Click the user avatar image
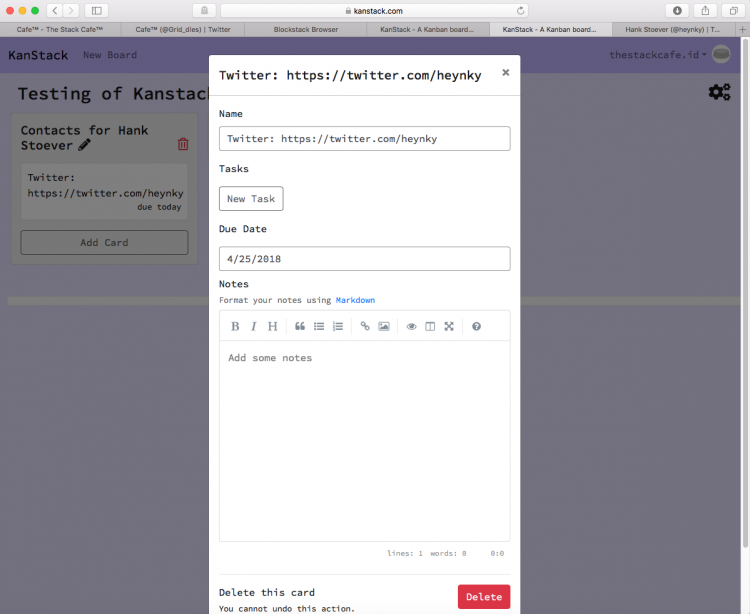This screenshot has height=614, width=750. point(721,54)
